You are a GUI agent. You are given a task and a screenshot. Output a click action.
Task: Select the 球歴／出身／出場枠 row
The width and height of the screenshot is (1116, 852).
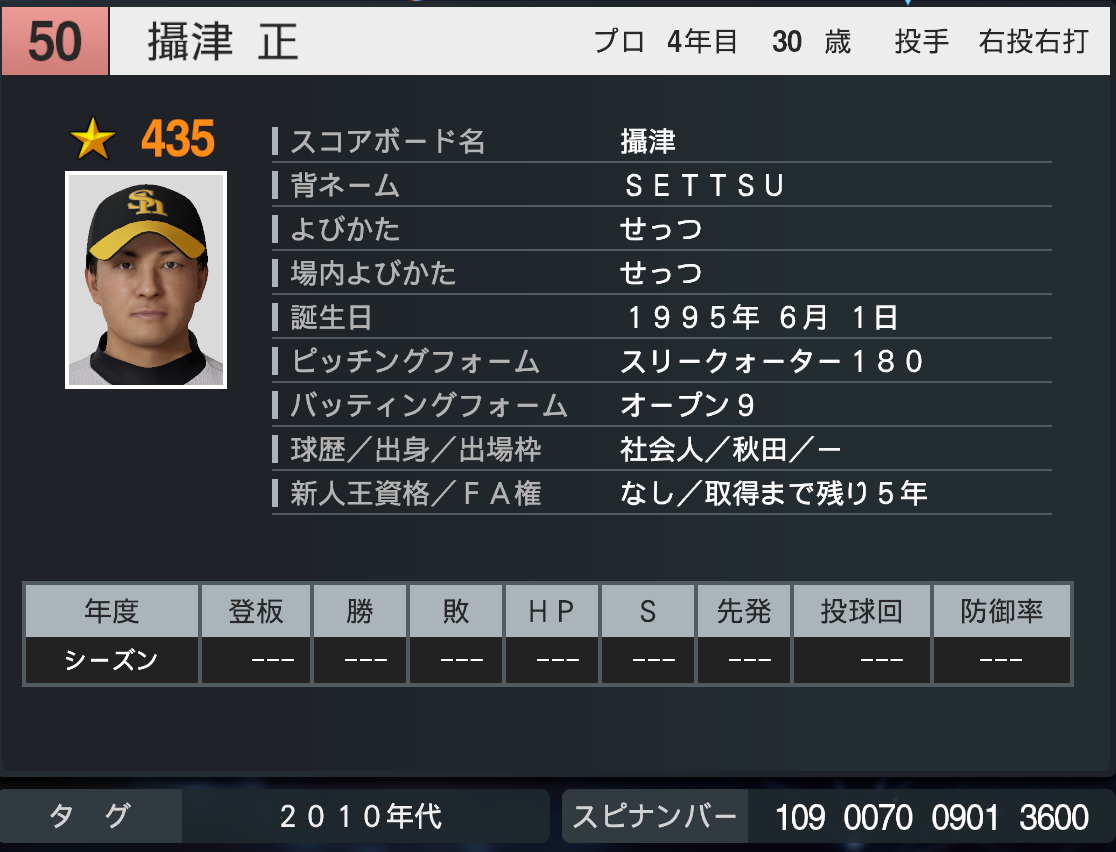(x=661, y=450)
